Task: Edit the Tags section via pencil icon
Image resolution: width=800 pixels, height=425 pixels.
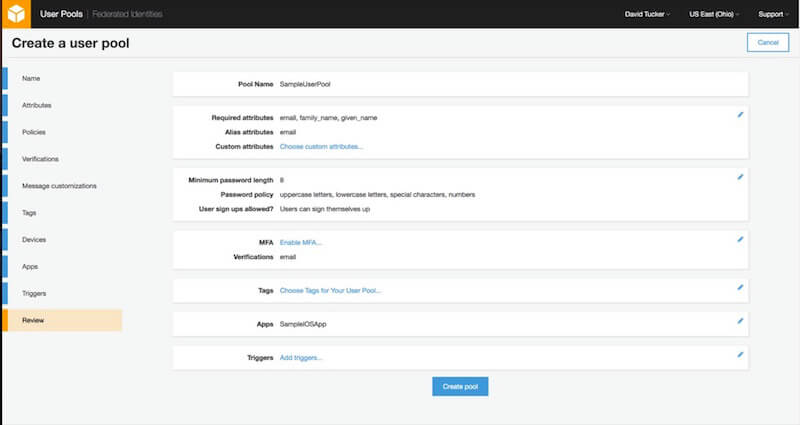Action: (x=740, y=287)
